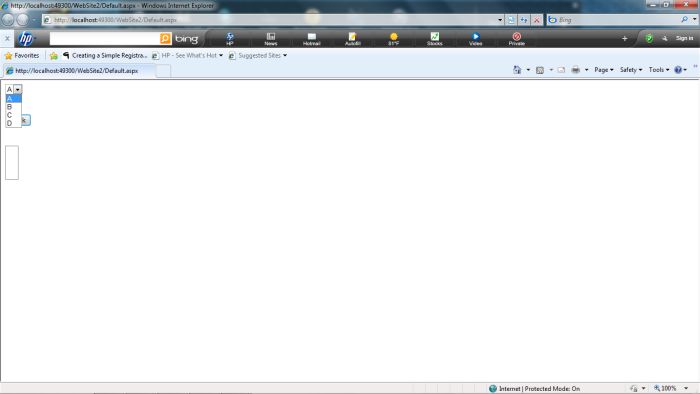Click the bing logo on toolbar
This screenshot has width=700, height=394.
187,39
